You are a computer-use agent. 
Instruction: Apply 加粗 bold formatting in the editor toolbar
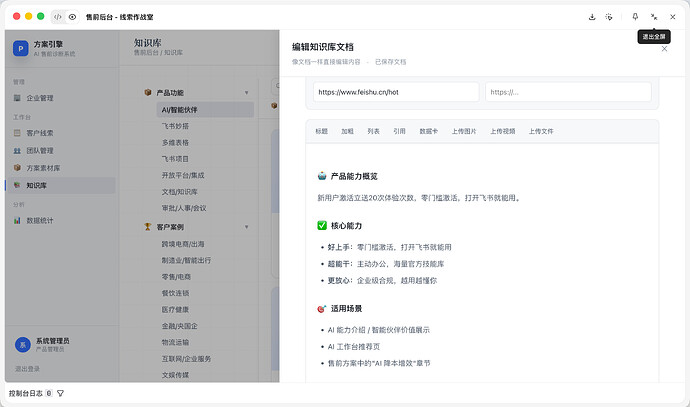347,131
